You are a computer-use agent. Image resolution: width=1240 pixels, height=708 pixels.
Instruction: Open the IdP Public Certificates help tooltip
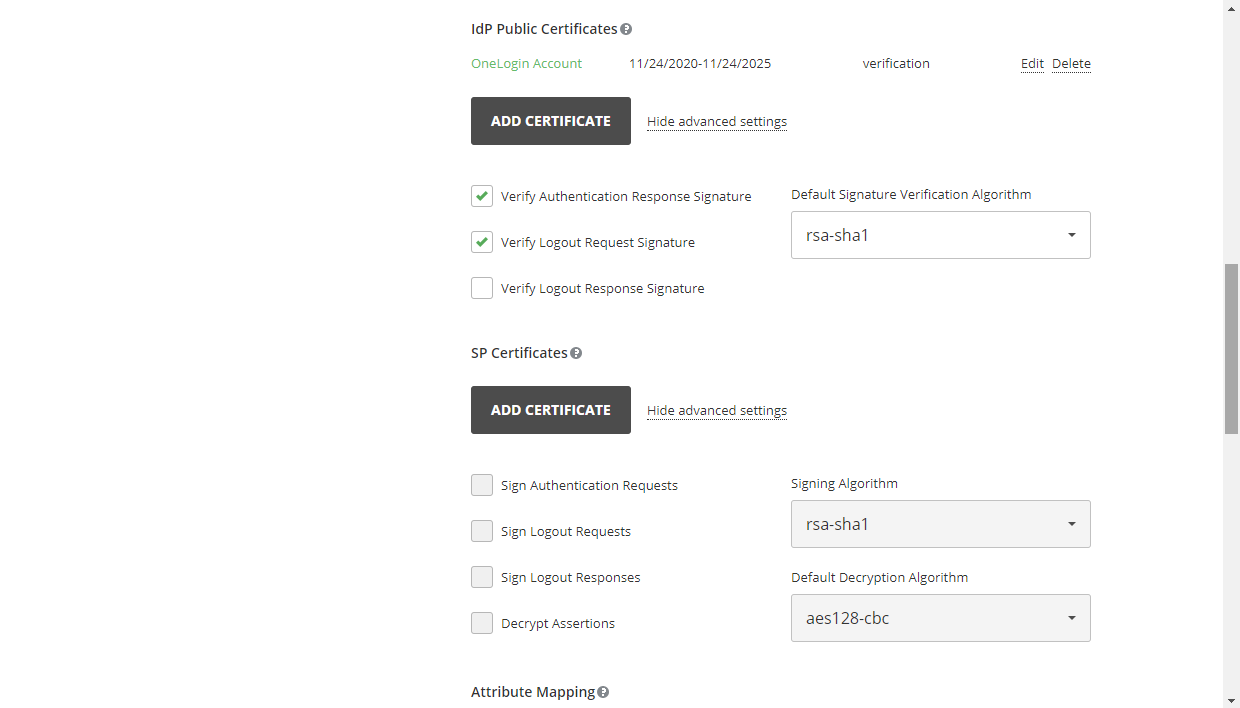click(x=626, y=28)
